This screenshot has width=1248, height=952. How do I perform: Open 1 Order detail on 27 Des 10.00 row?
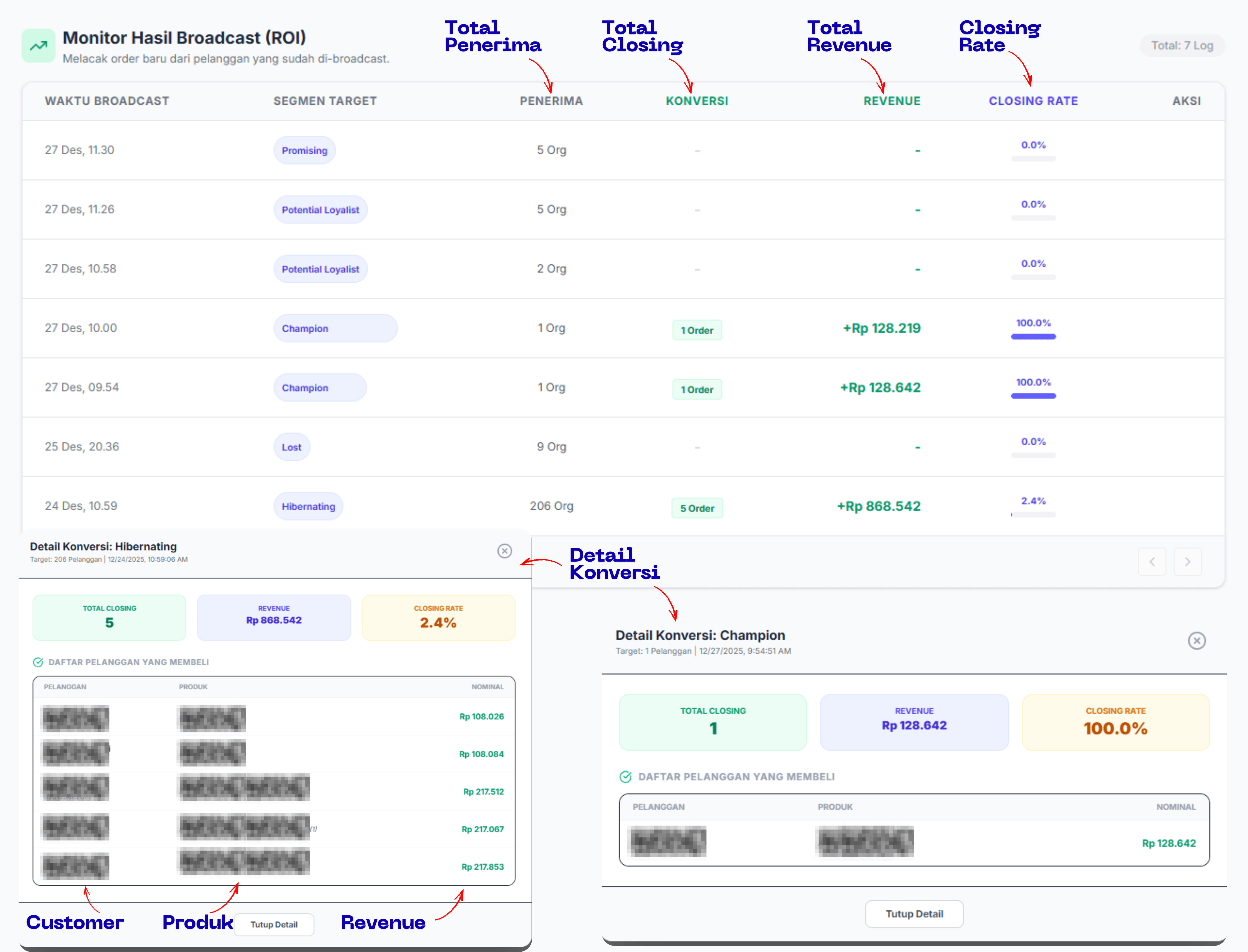[697, 330]
